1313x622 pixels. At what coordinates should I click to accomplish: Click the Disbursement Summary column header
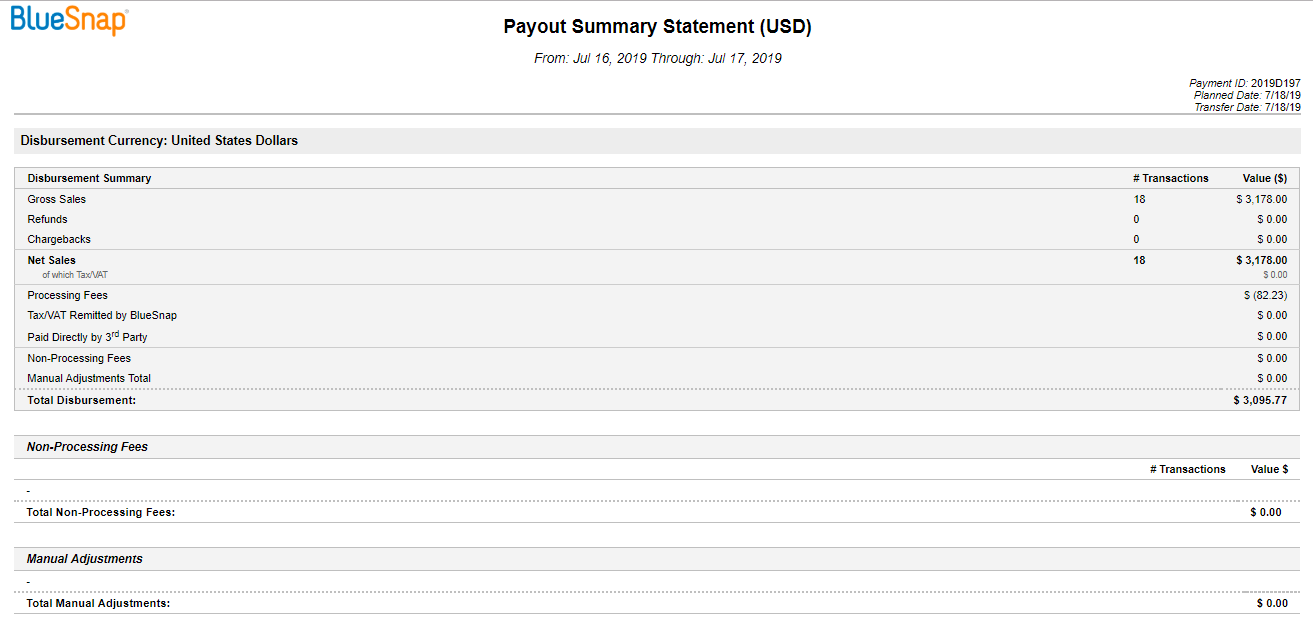(89, 178)
